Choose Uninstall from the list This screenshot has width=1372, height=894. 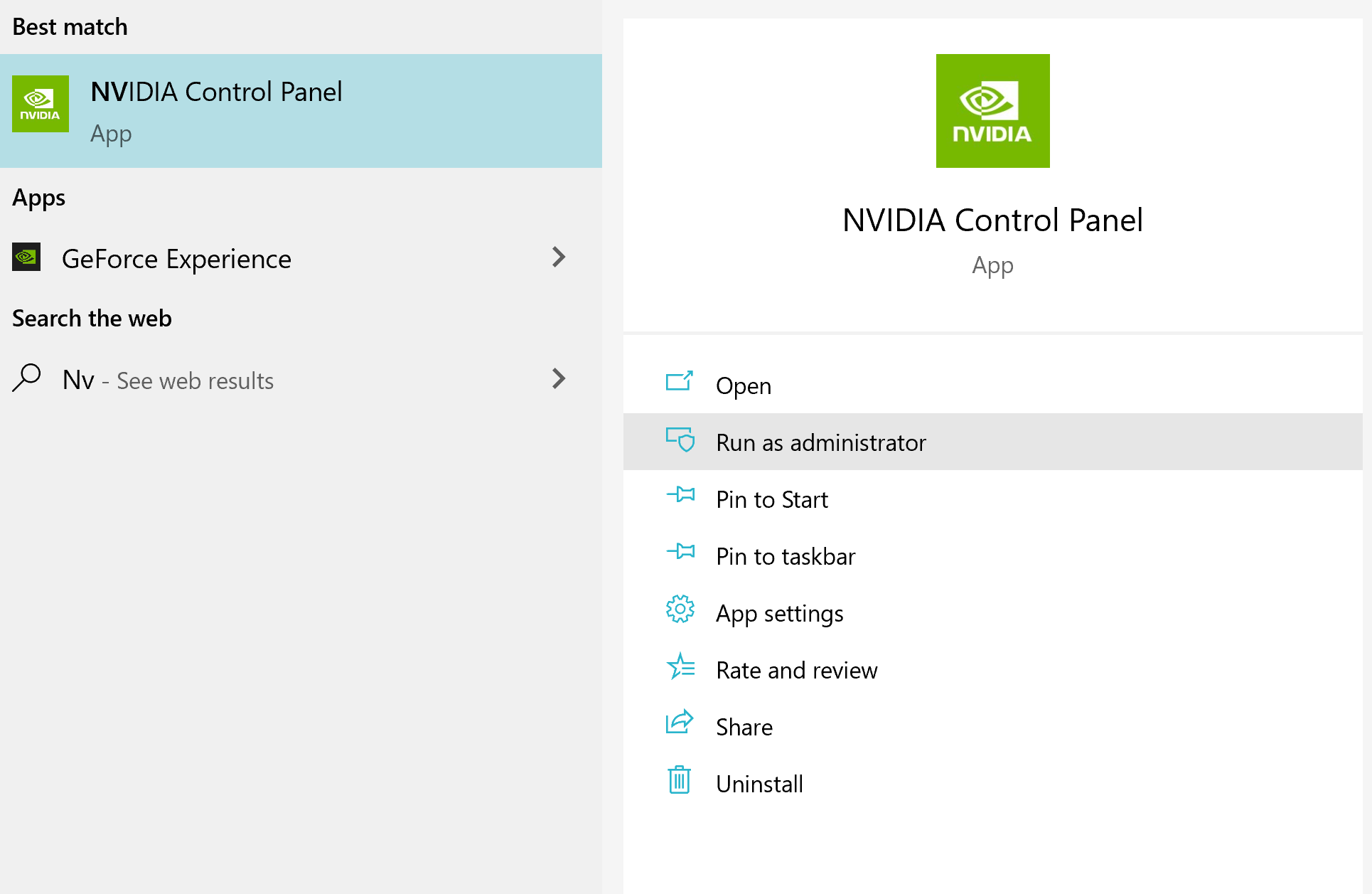(x=992, y=783)
